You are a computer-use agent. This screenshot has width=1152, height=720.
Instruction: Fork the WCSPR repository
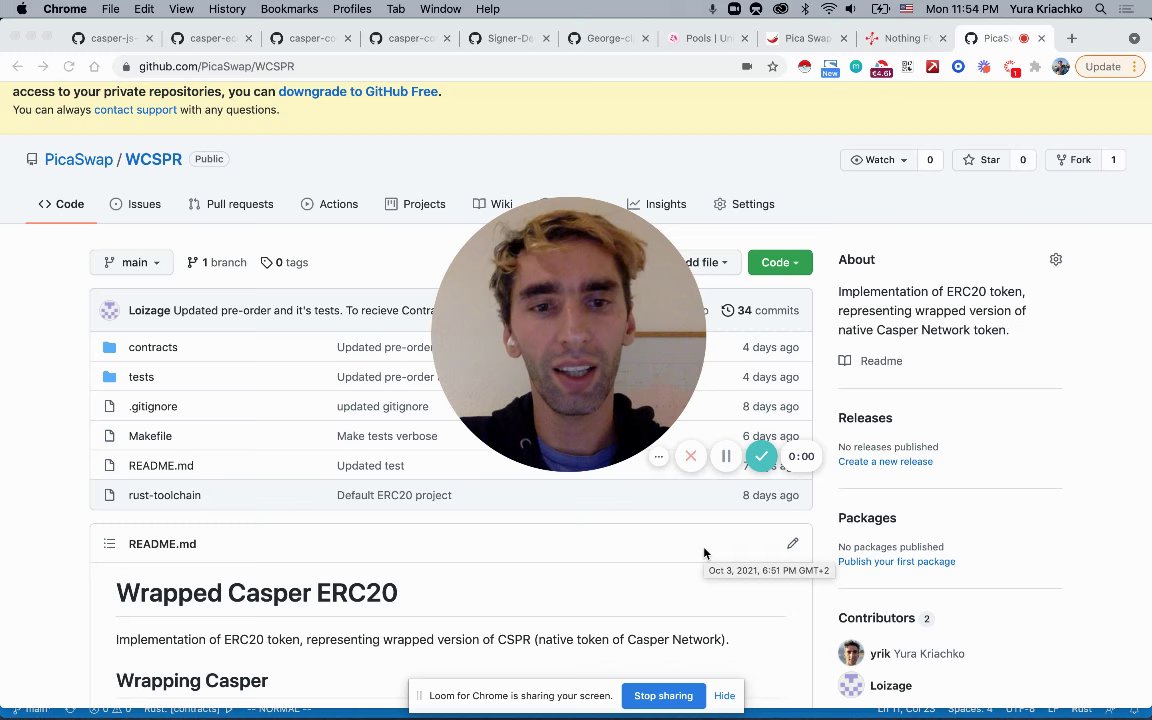1073,159
